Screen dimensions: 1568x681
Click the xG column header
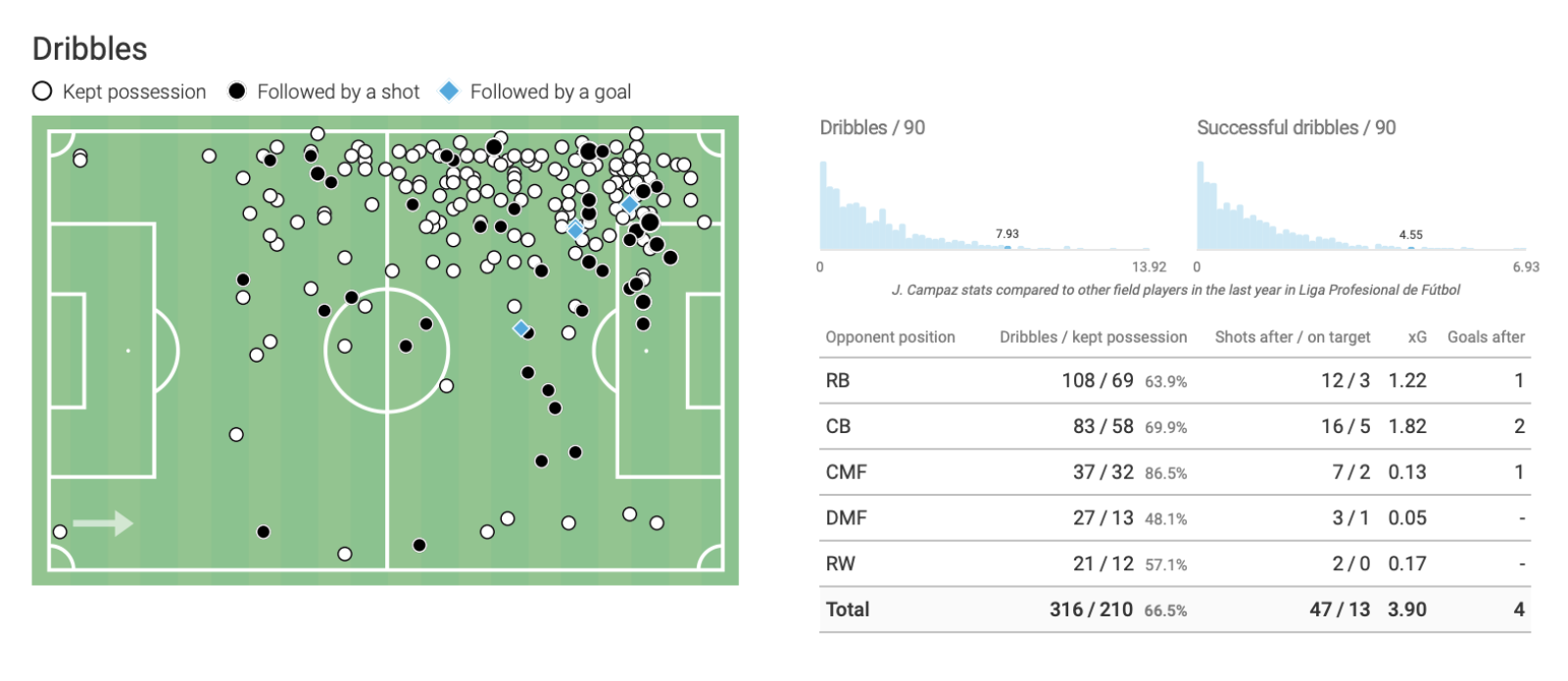[x=1417, y=337]
